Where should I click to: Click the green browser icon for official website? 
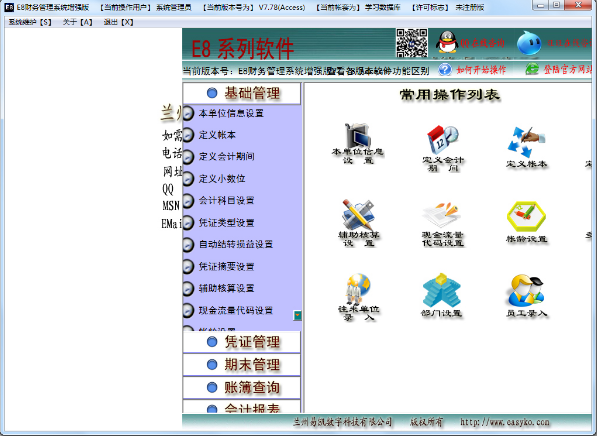tap(532, 69)
